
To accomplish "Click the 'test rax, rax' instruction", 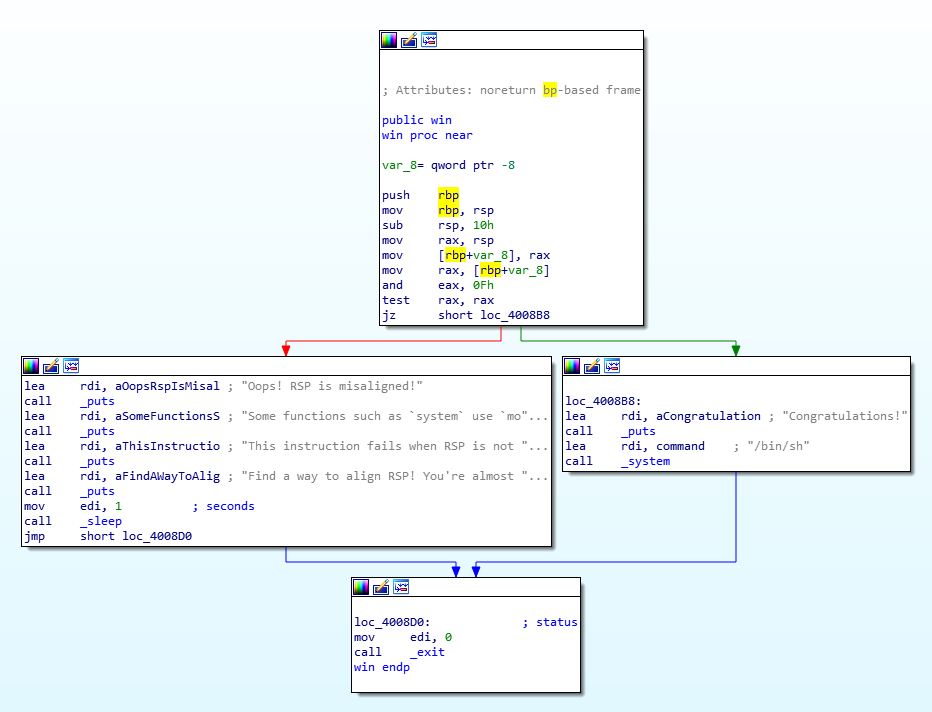I will pos(437,300).
